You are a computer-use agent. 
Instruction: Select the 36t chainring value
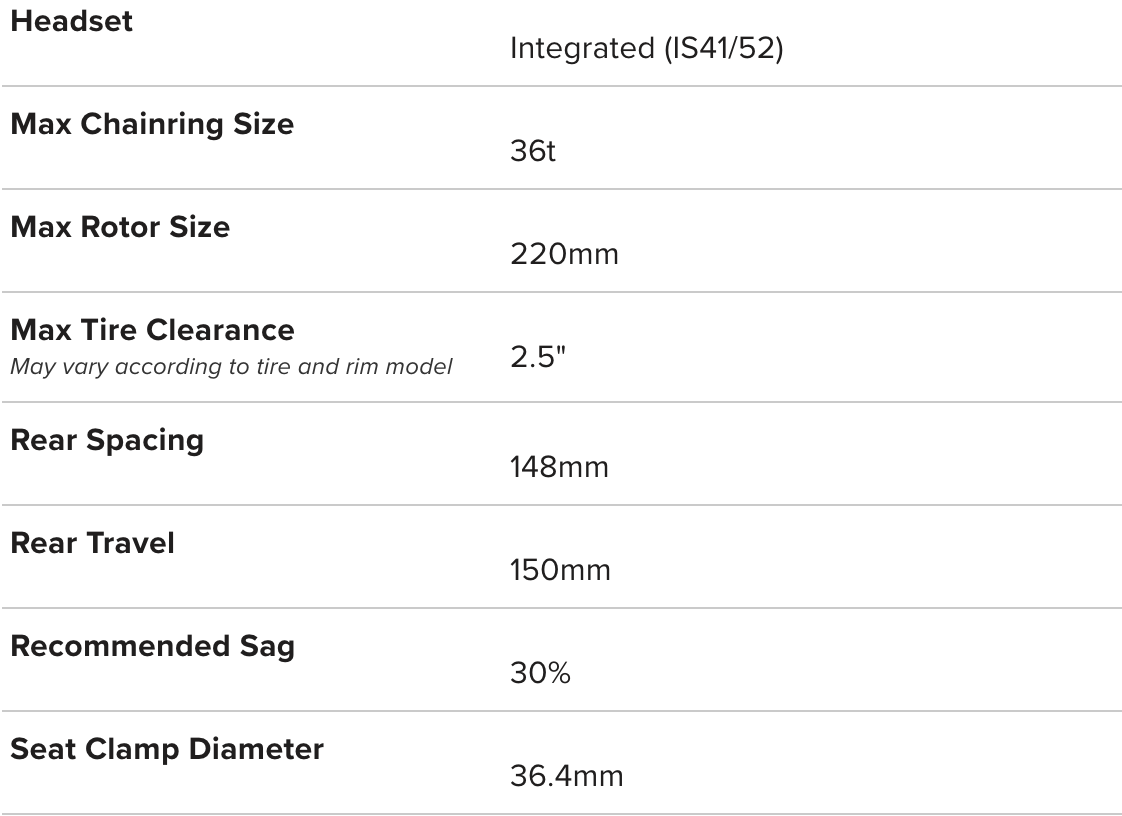coord(532,152)
